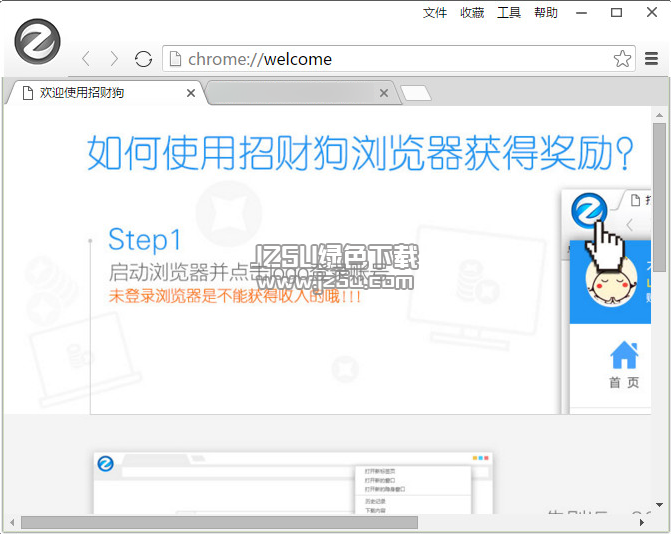Click the vertical scrollbar thumb

(659, 197)
